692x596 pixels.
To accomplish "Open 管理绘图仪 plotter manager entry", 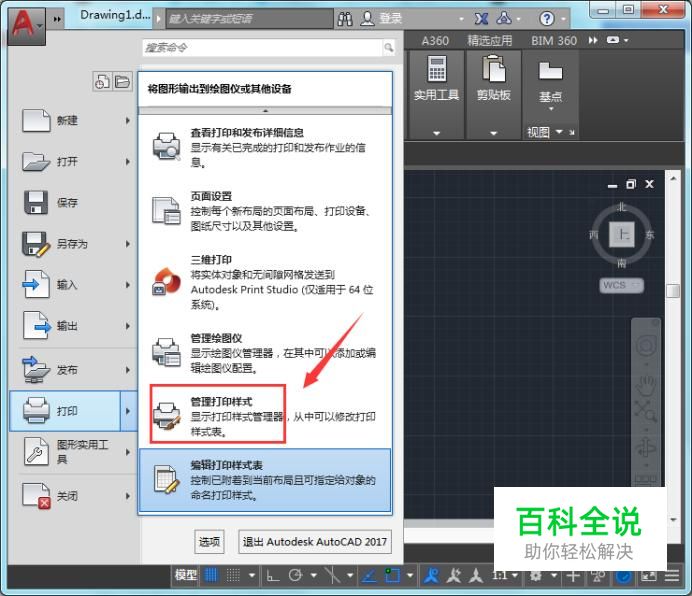I will click(x=265, y=353).
